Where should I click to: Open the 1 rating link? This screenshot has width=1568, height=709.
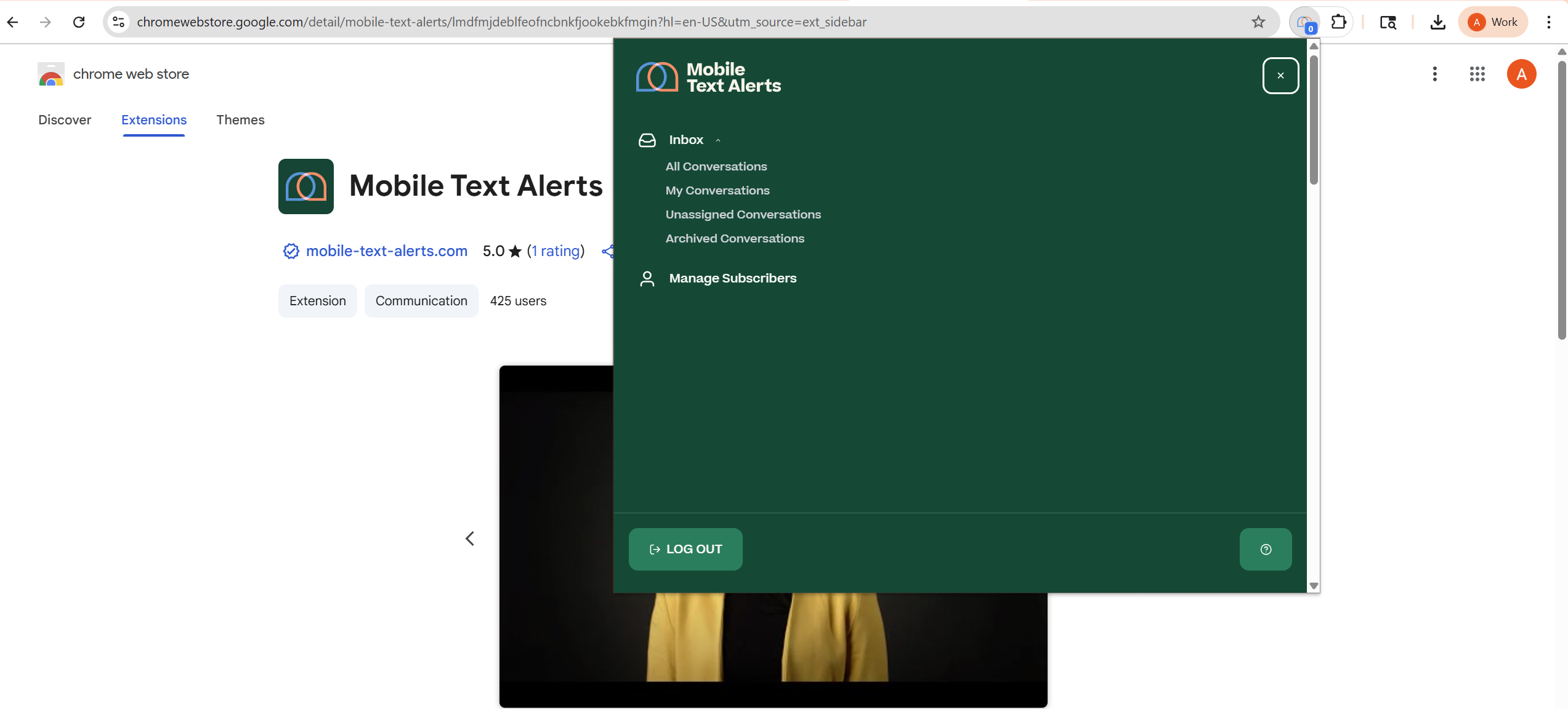(556, 251)
